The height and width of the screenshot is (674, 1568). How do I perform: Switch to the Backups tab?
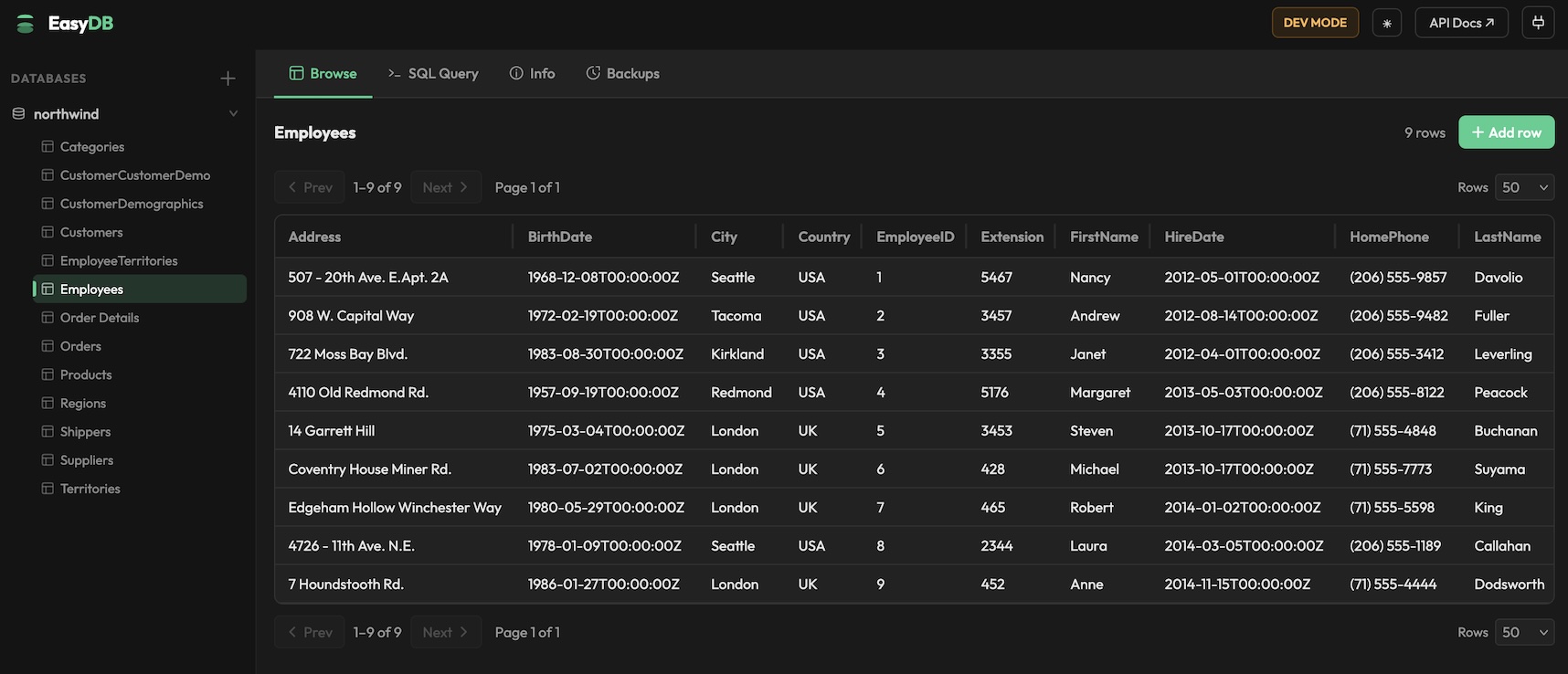pos(622,73)
